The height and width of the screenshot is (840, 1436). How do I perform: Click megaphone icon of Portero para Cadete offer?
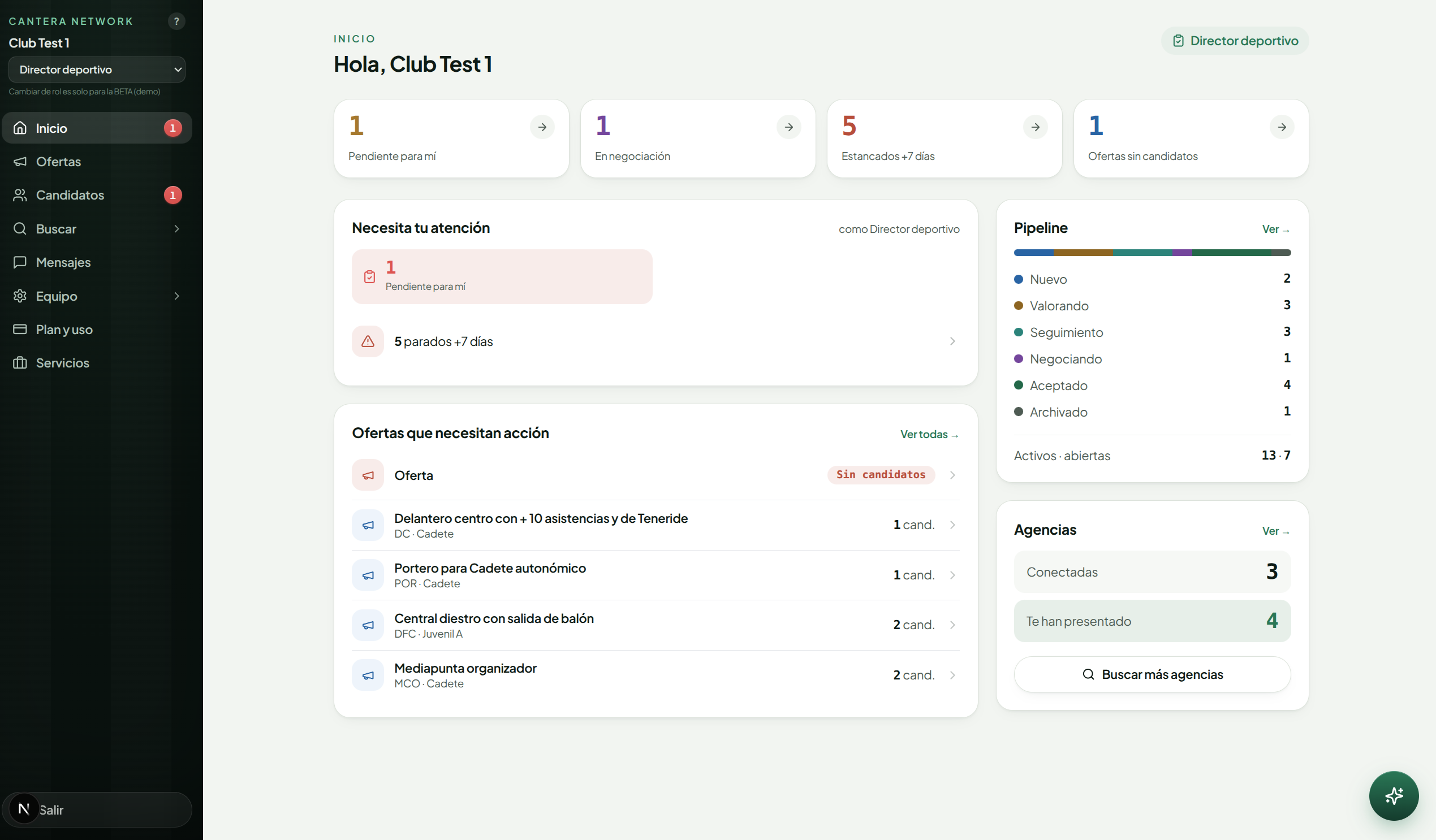tap(368, 575)
